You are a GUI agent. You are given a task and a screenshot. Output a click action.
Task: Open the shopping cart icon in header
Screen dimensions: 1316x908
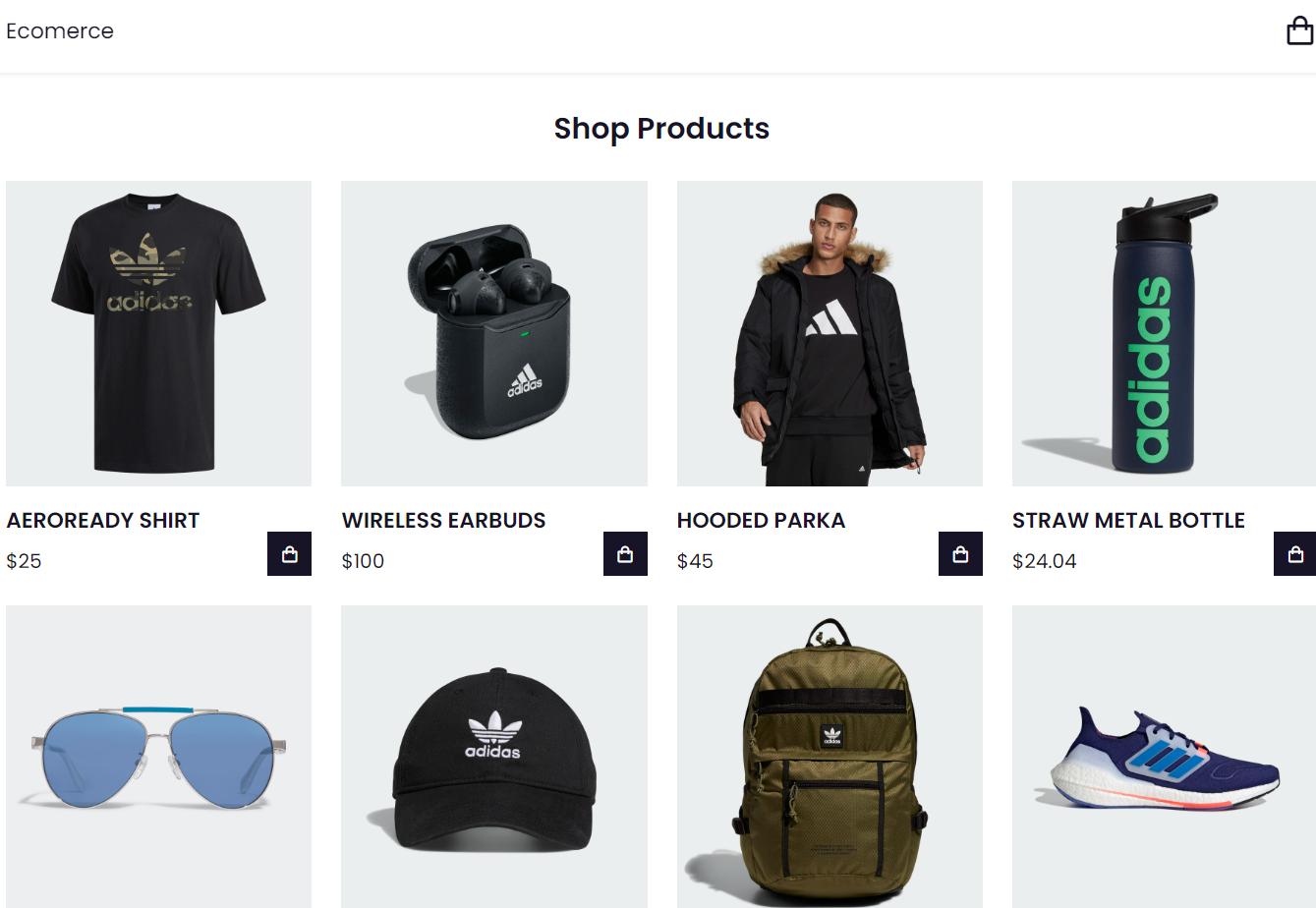pyautogui.click(x=1299, y=30)
